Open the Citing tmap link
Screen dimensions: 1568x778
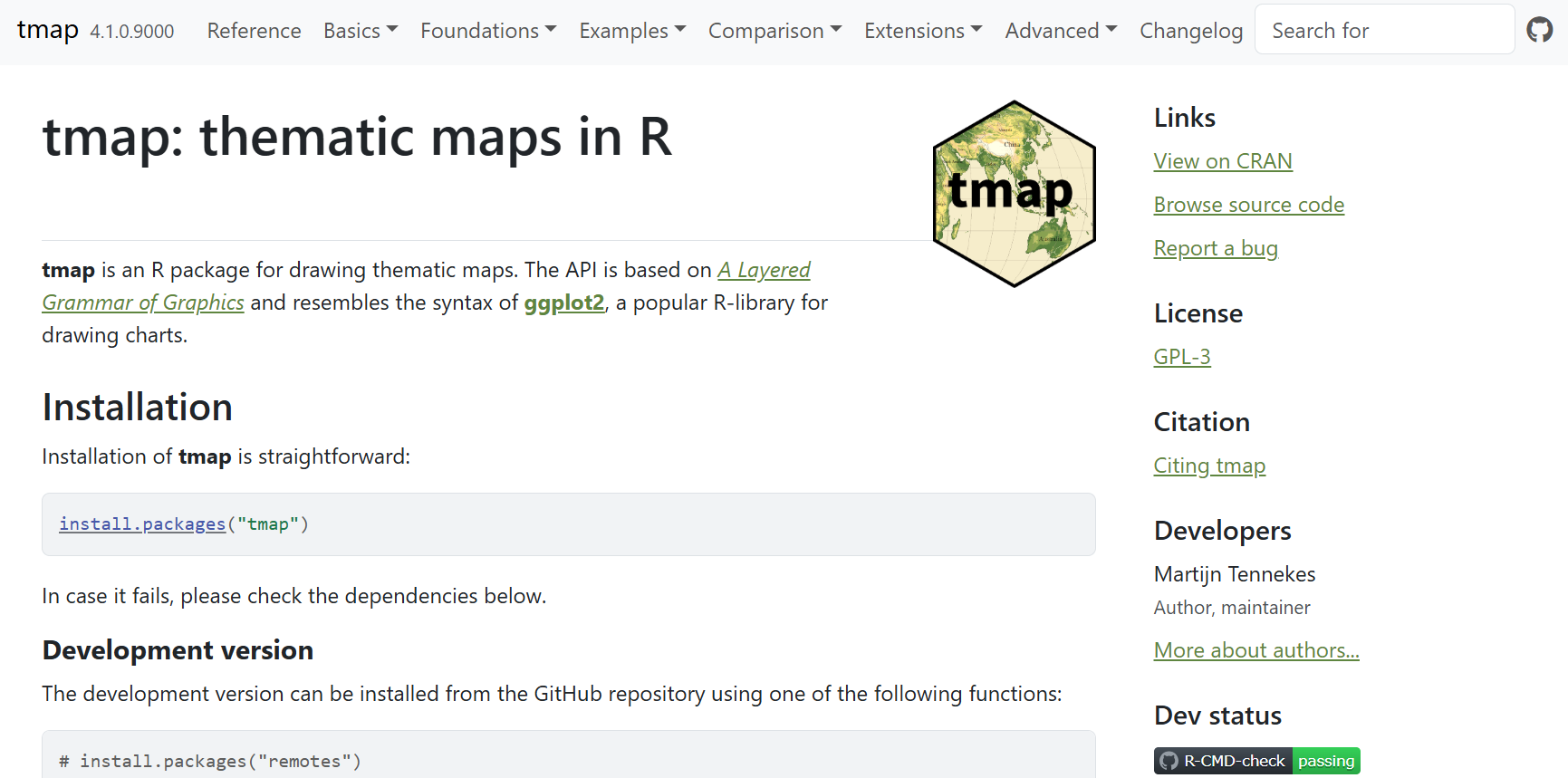(x=1208, y=466)
